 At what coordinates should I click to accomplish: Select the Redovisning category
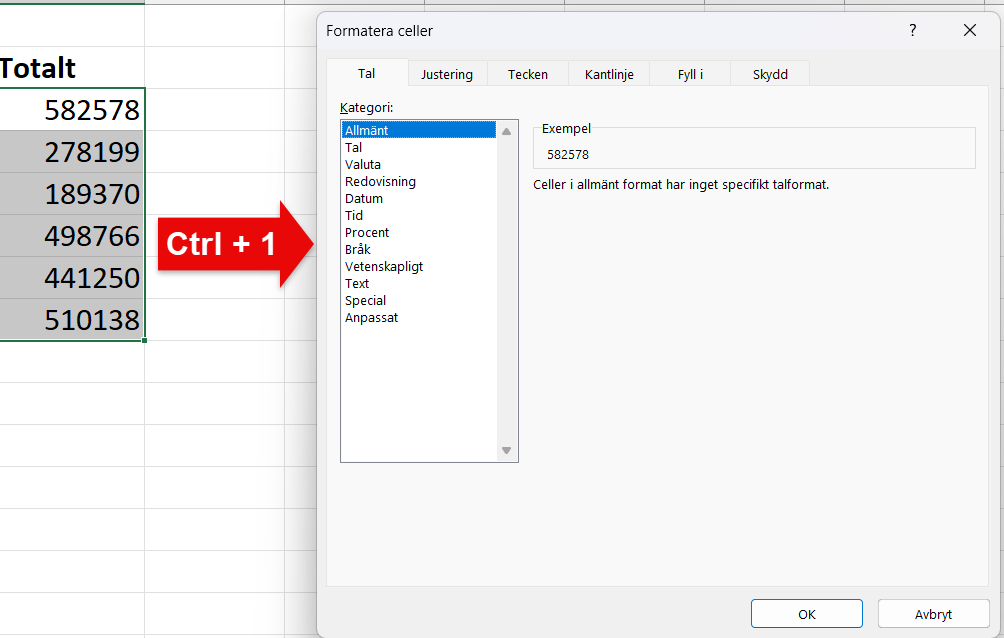coord(380,182)
